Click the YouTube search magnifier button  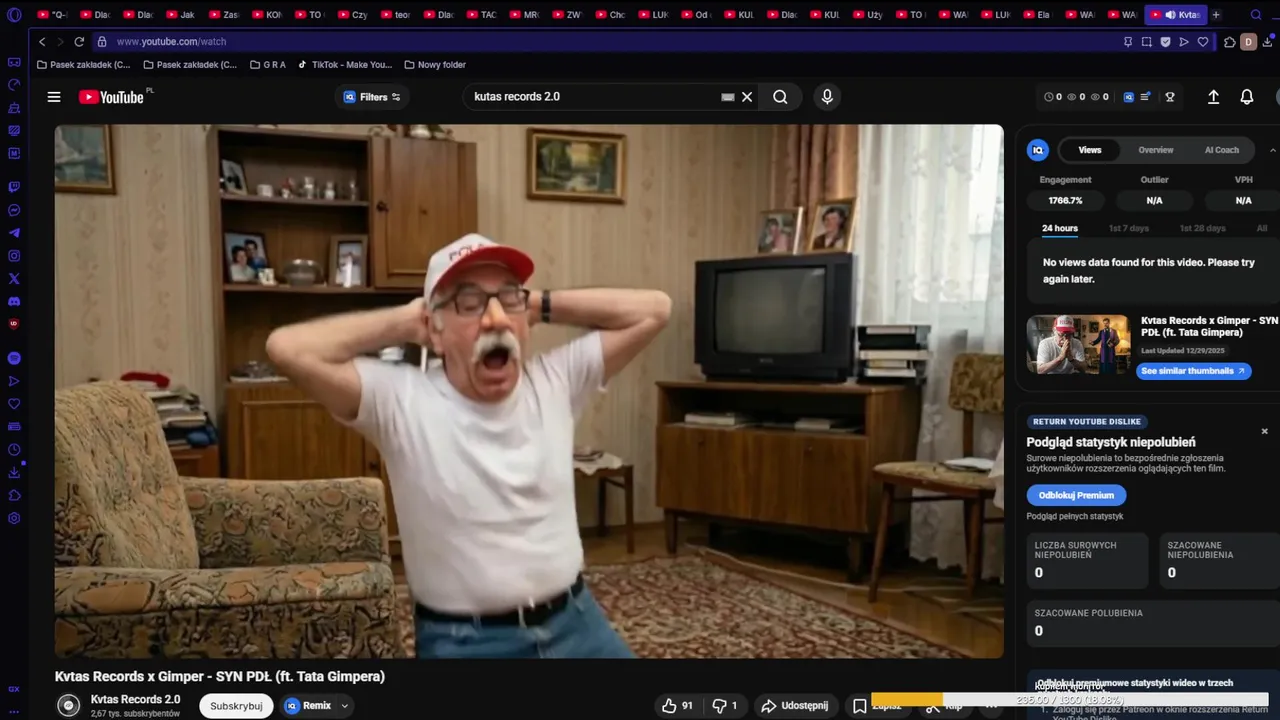(780, 97)
